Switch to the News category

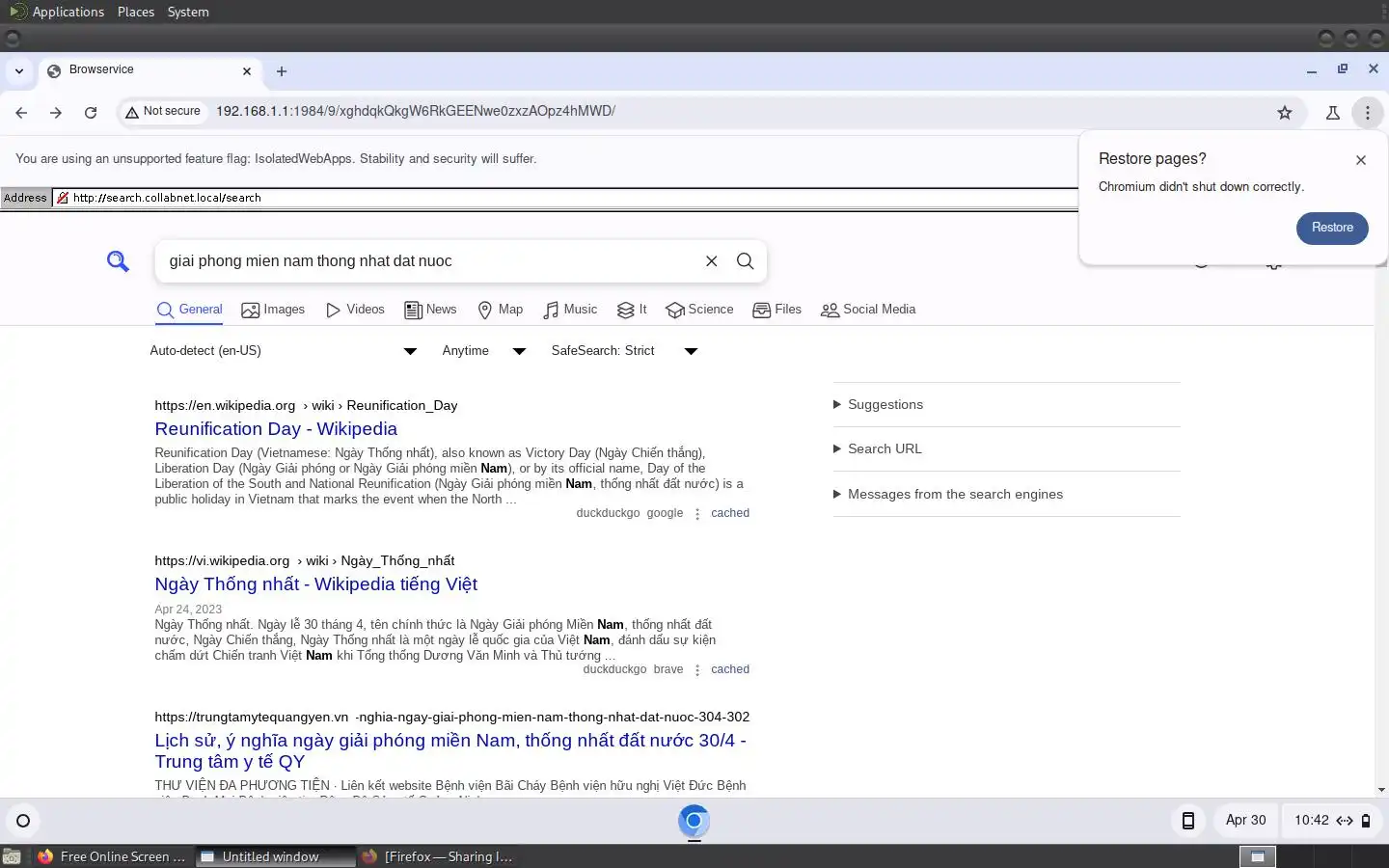click(430, 310)
